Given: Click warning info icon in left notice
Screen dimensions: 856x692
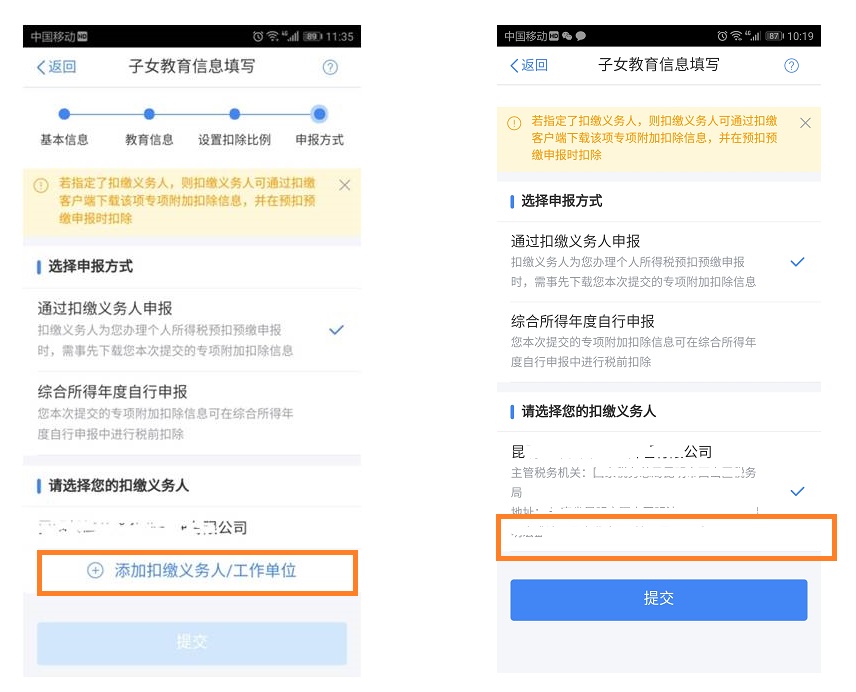Looking at the screenshot, I should [x=41, y=185].
